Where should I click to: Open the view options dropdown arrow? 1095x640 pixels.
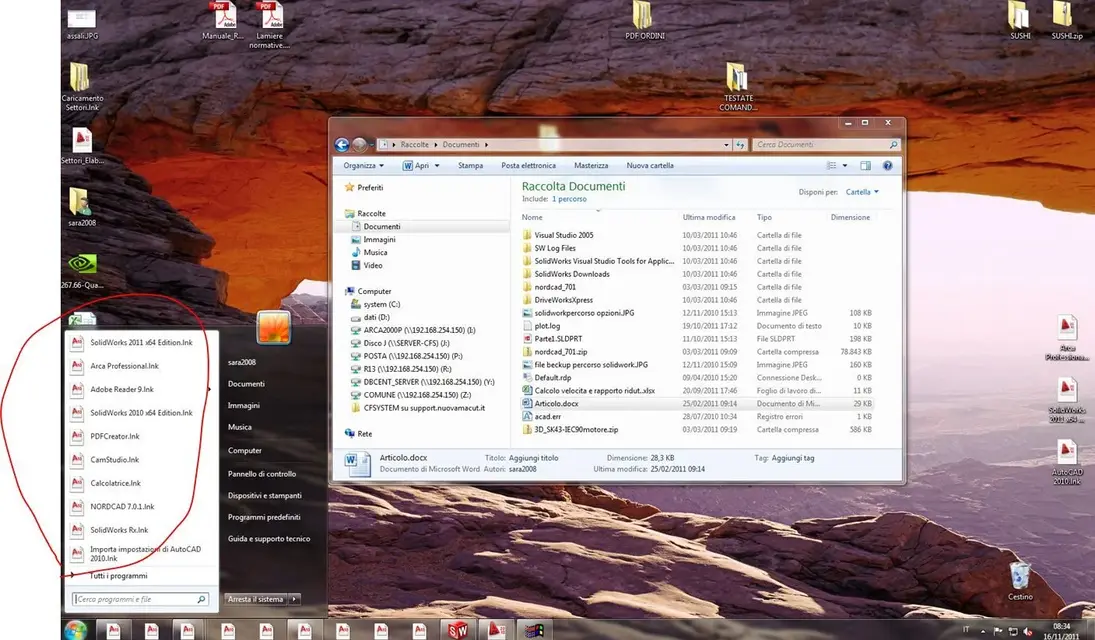[844, 166]
